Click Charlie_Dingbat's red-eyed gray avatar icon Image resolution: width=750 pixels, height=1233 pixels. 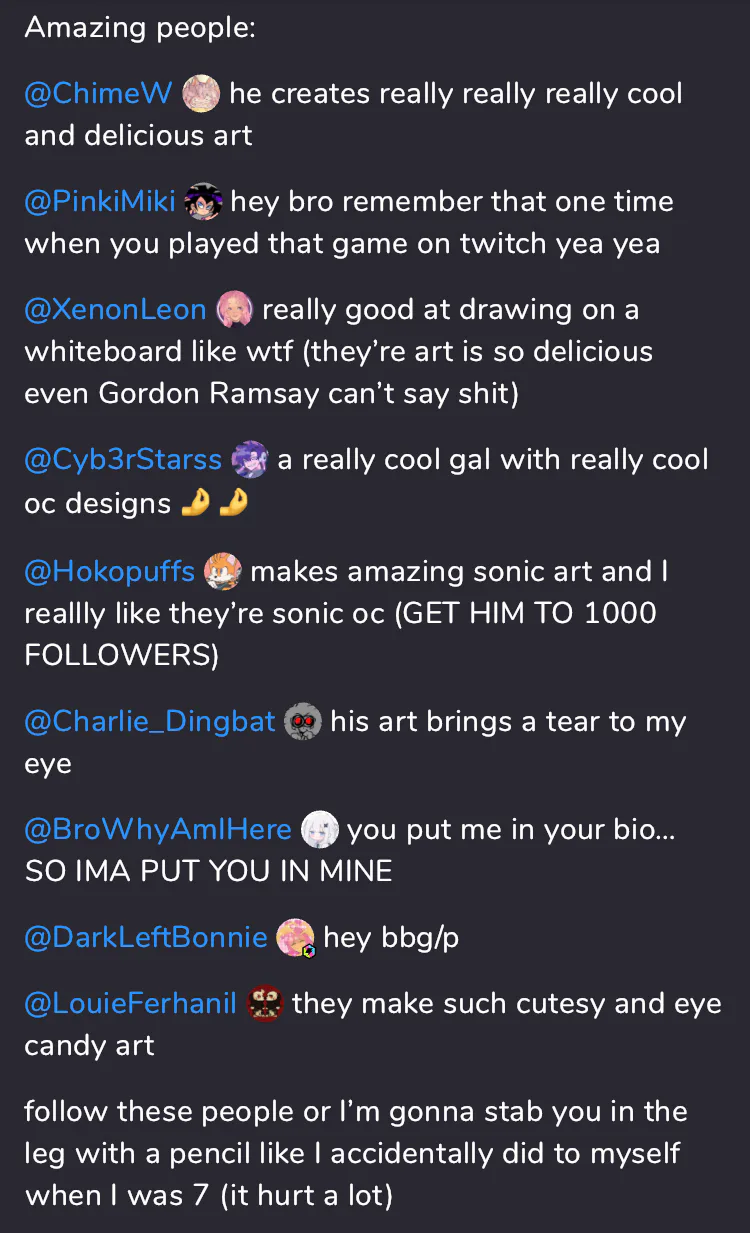tap(303, 722)
